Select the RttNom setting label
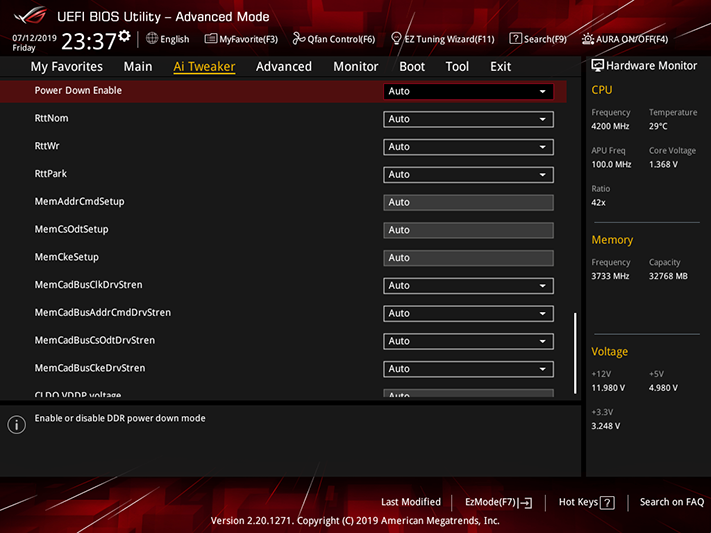The image size is (711, 533). tap(51, 118)
